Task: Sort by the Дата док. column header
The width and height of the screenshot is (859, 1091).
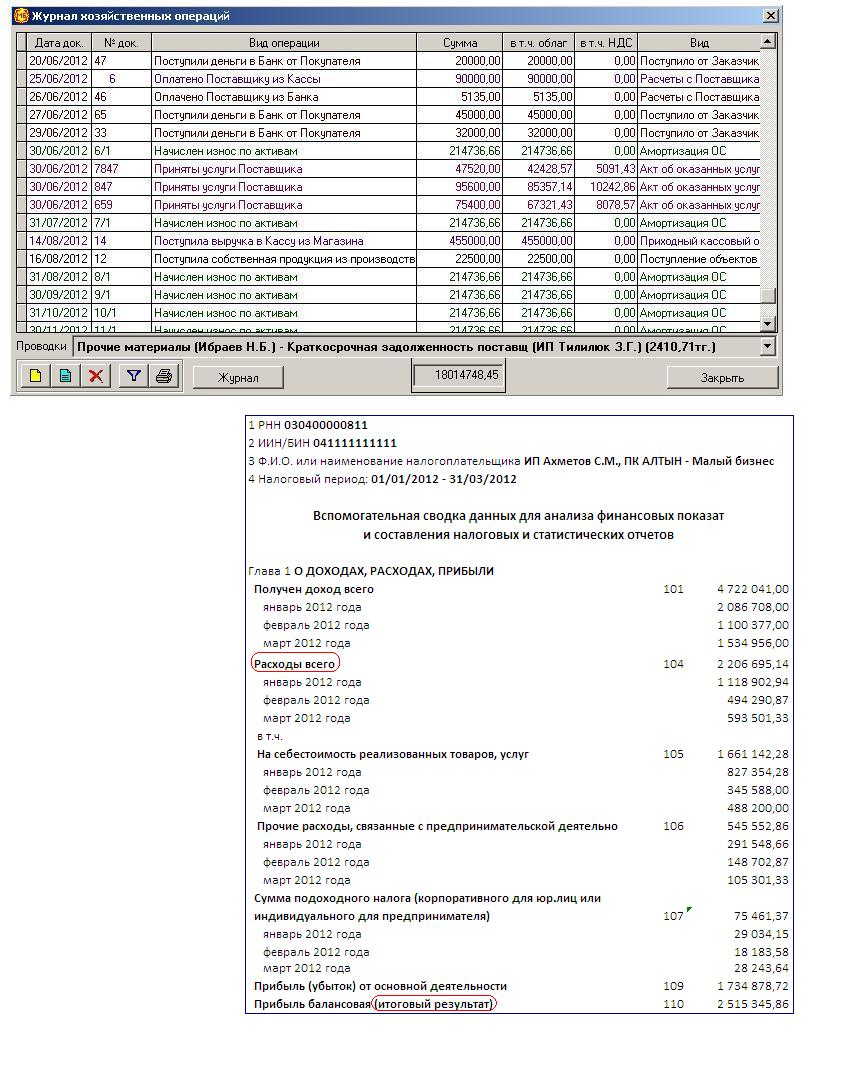Action: [x=59, y=42]
